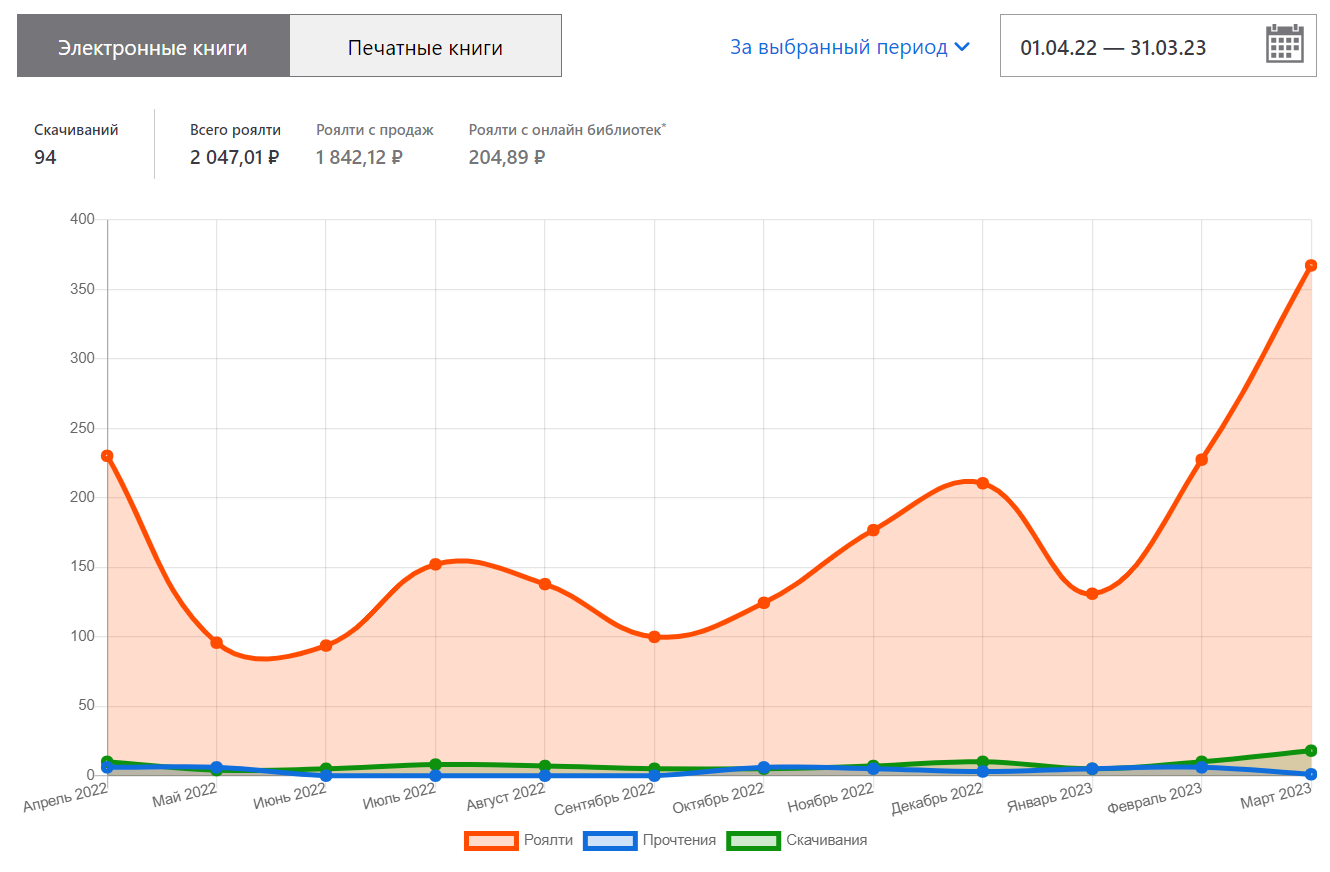Click the chevron next to За выбранный период
Viewport: 1330px width, 872px height.
pos(963,47)
